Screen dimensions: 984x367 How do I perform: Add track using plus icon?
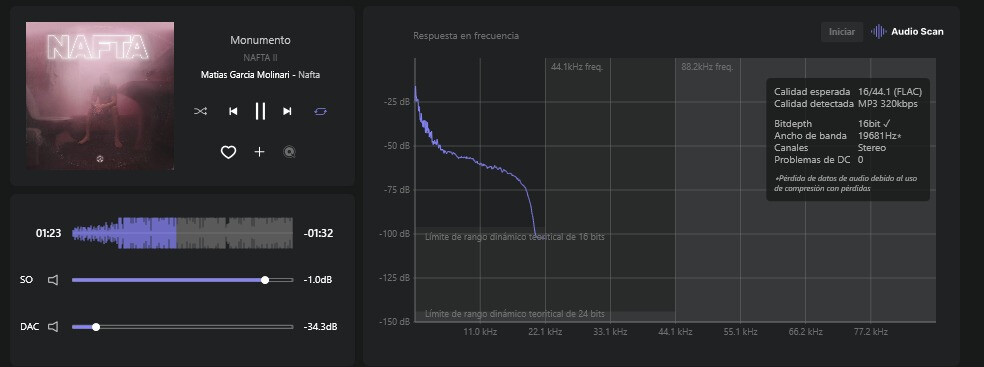point(259,152)
